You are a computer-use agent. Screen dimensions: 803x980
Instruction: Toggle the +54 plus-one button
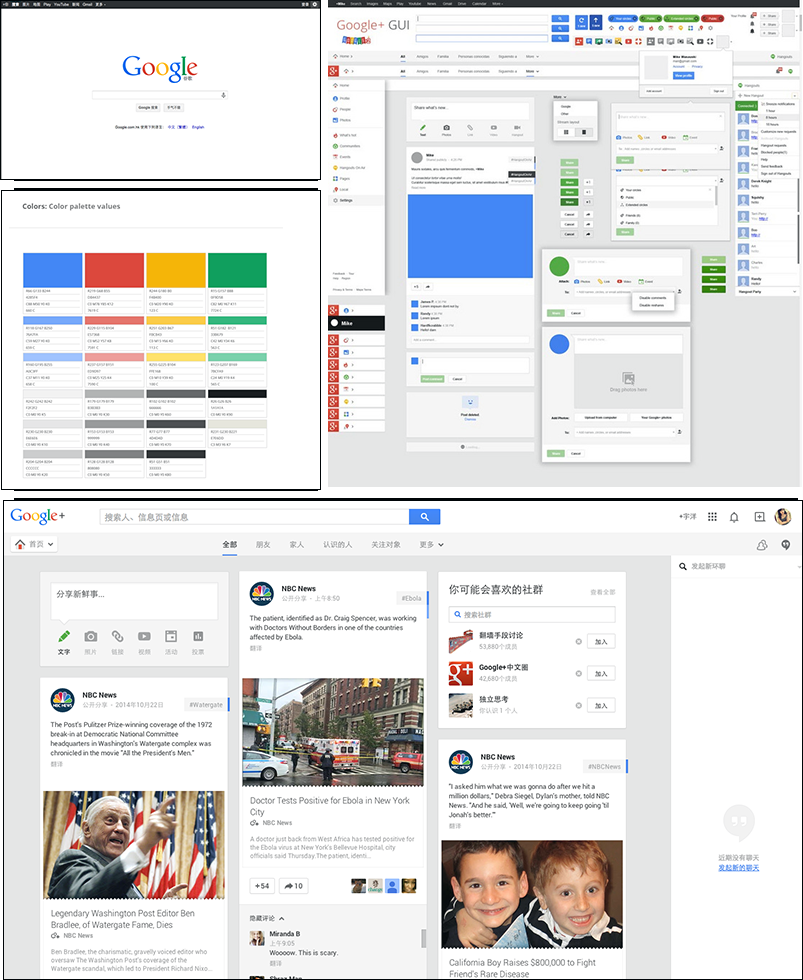point(262,886)
